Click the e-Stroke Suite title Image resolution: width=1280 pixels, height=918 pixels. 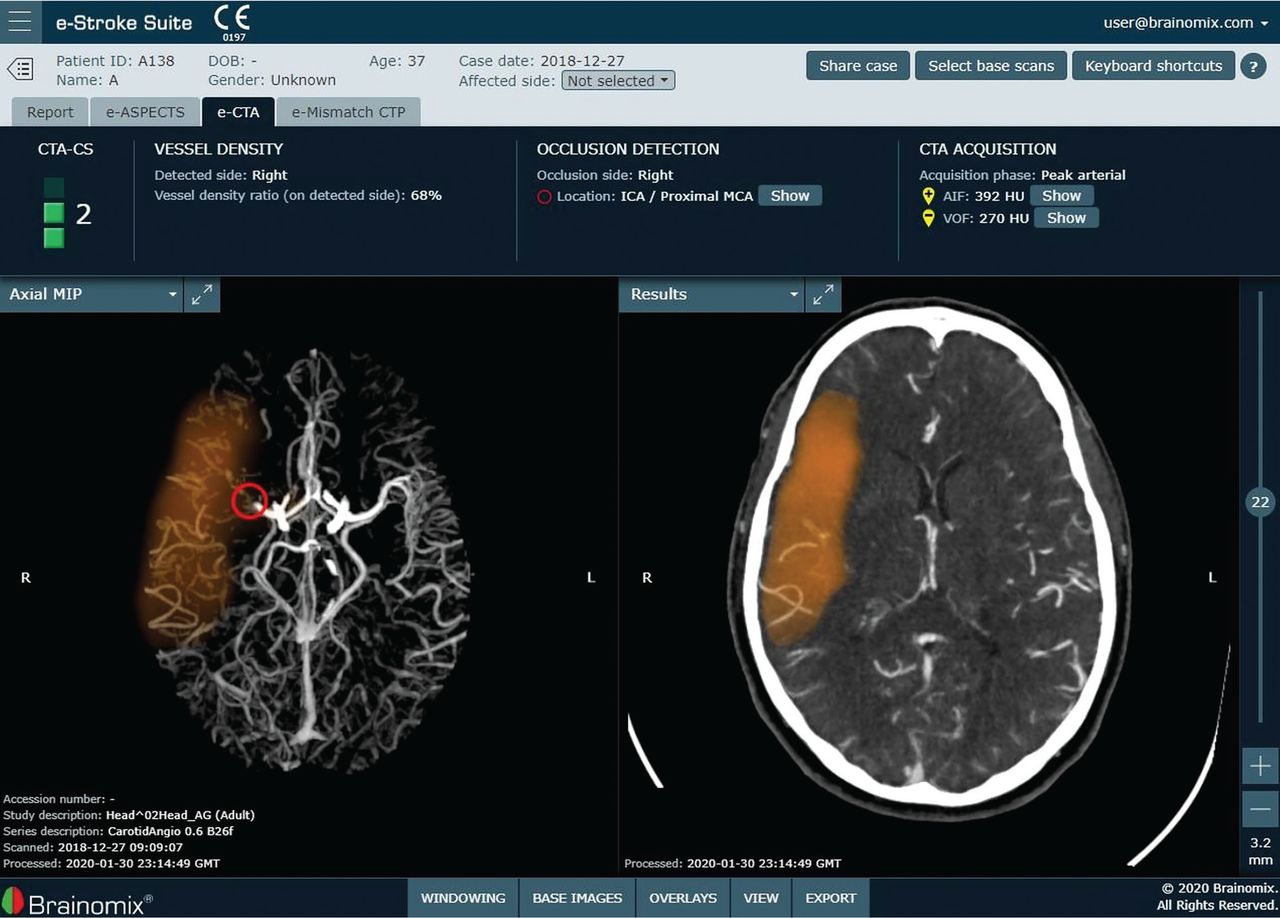point(123,22)
